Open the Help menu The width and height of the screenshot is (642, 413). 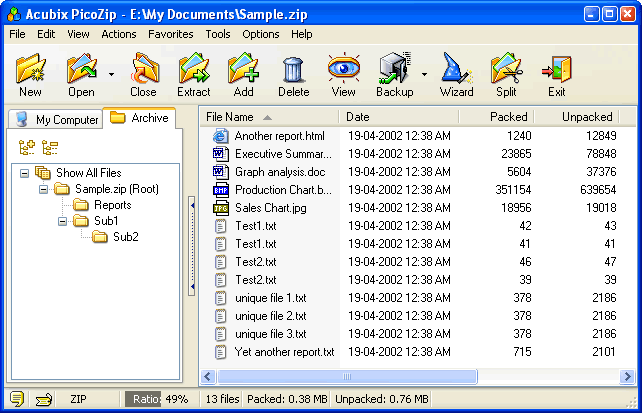pyautogui.click(x=302, y=34)
